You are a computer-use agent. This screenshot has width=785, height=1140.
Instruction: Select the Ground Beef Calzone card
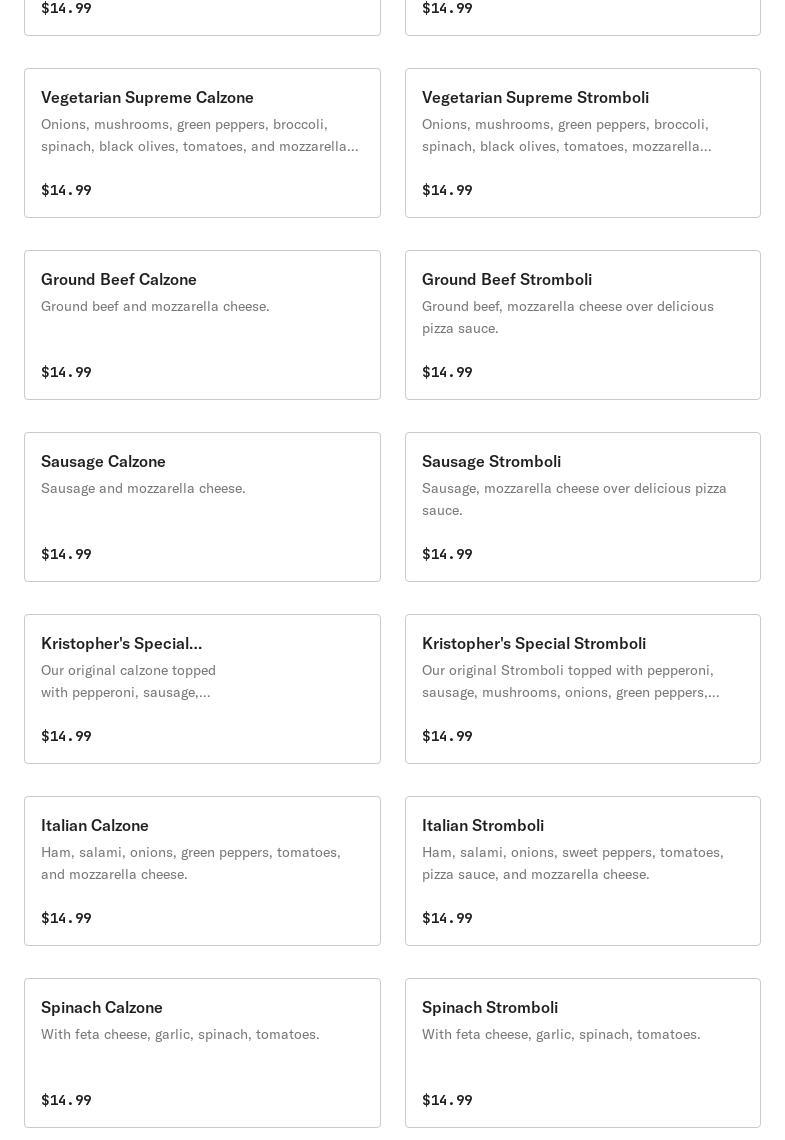(202, 325)
